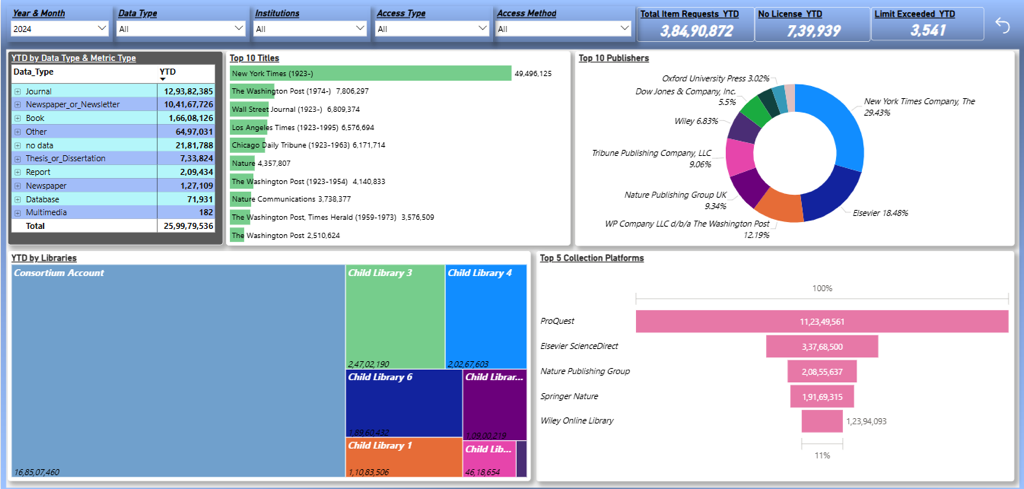Expand the Book row
This screenshot has height=489, width=1024.
(18, 118)
